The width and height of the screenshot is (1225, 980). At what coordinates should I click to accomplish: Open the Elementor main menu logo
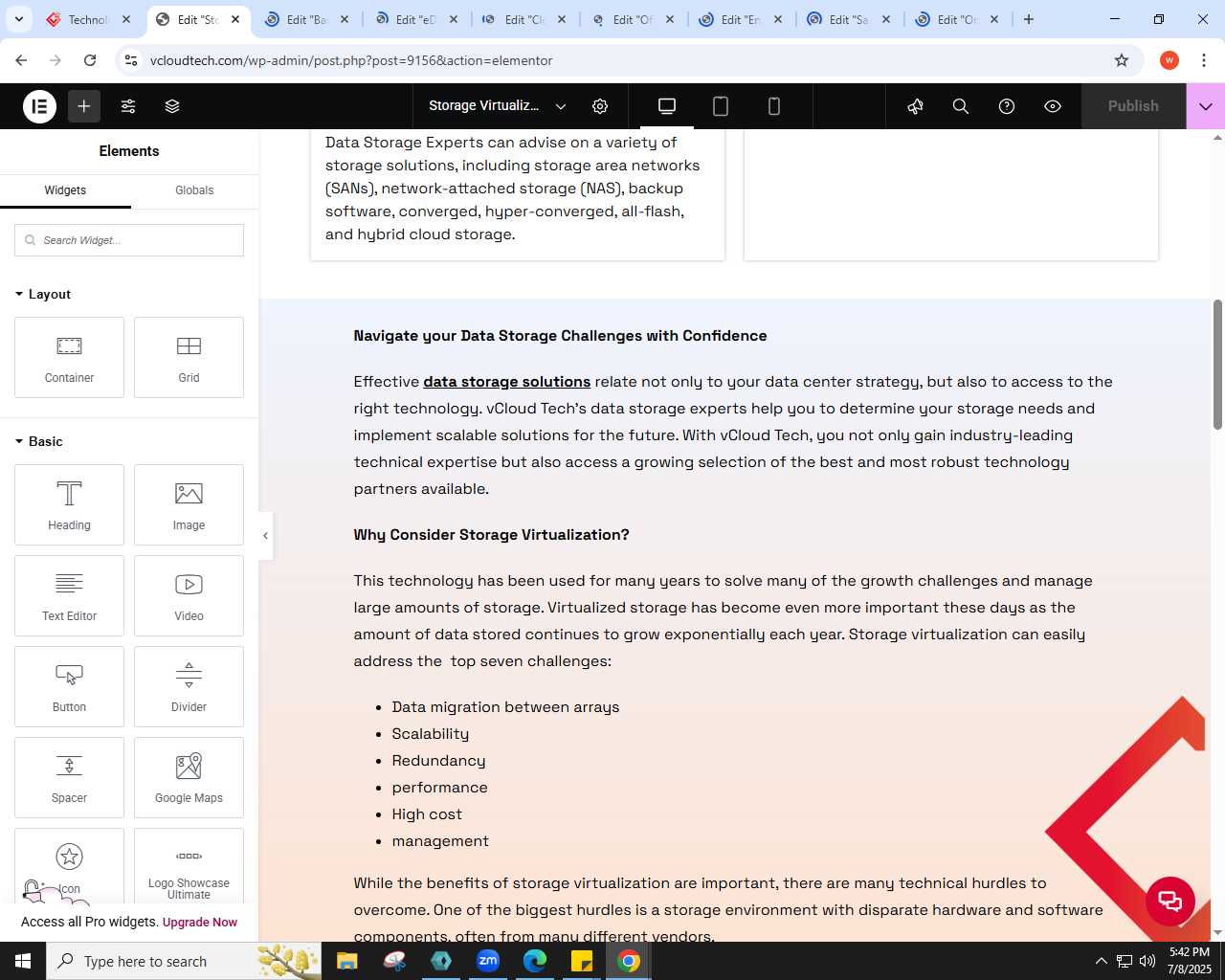click(x=39, y=106)
